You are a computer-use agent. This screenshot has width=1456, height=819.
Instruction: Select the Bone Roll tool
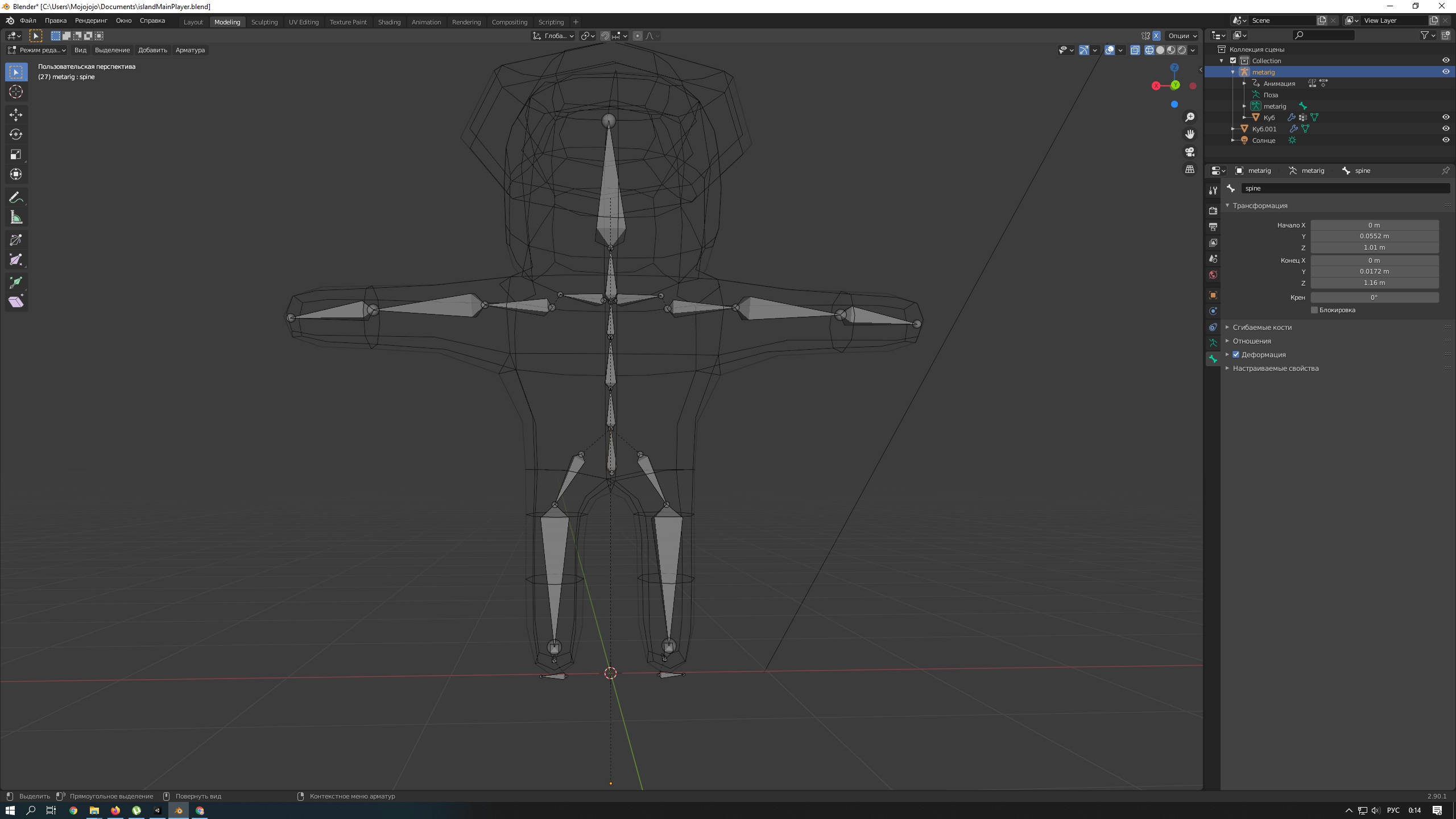click(x=16, y=260)
